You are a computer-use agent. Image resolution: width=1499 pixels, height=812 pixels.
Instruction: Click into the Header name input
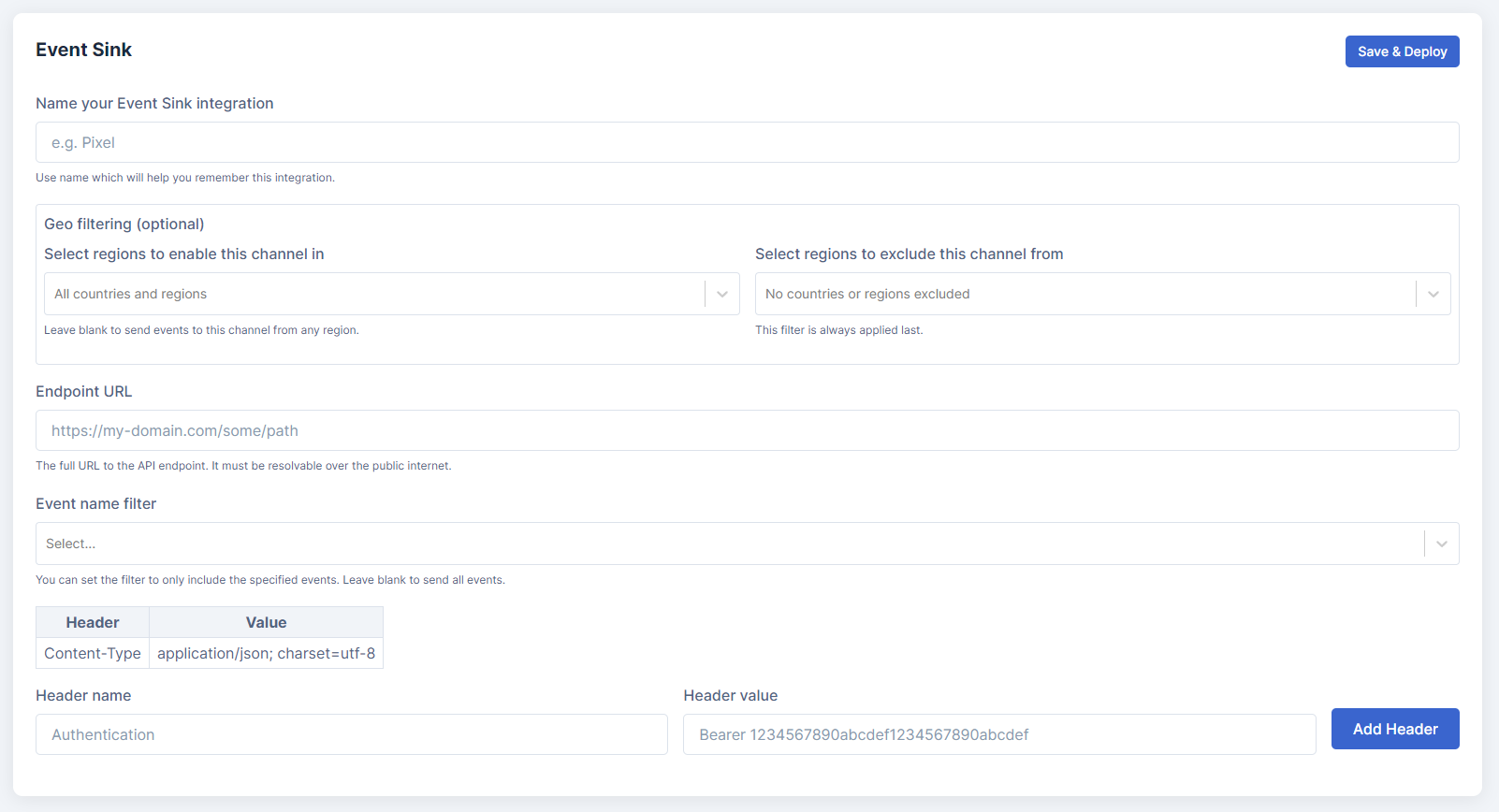[352, 734]
